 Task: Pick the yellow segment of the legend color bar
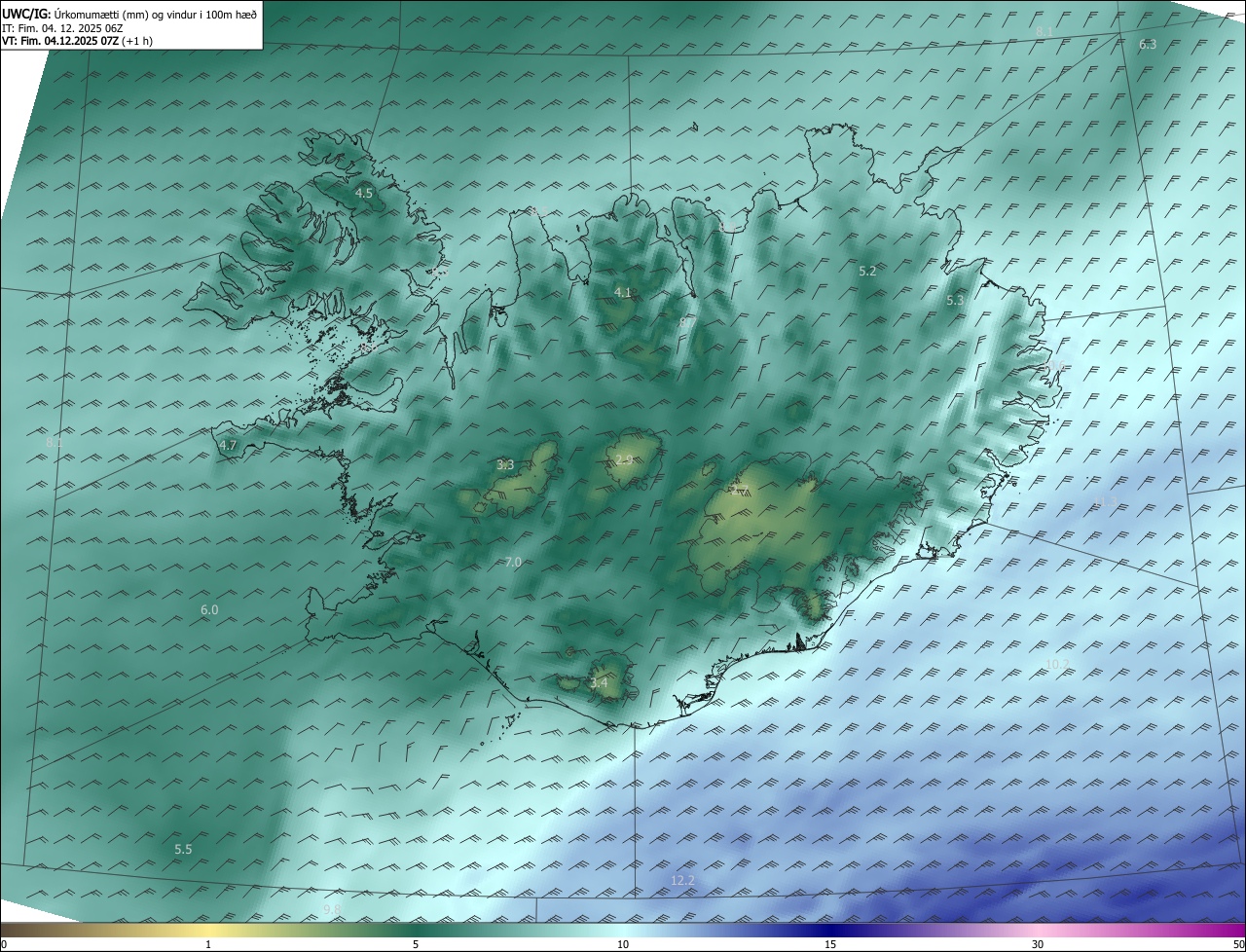click(x=209, y=930)
